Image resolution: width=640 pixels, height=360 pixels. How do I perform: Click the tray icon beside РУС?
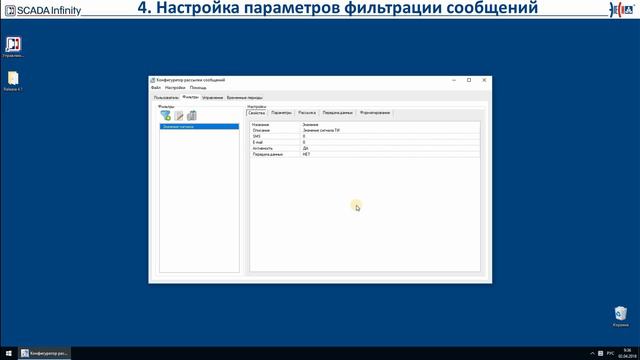coord(600,353)
